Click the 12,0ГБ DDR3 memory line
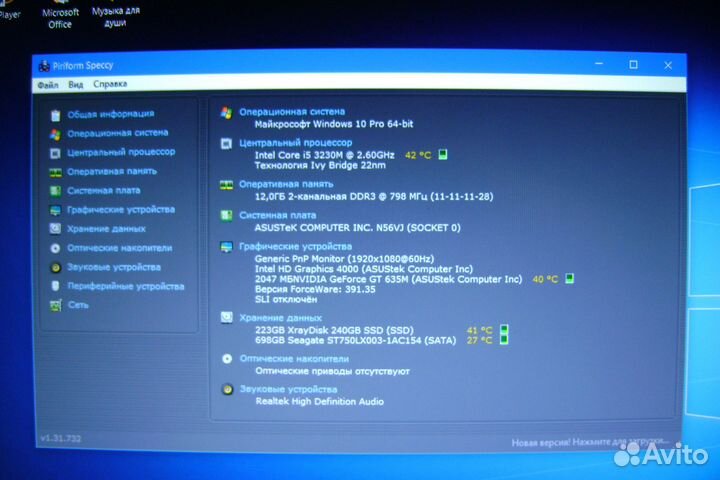 tap(374, 197)
